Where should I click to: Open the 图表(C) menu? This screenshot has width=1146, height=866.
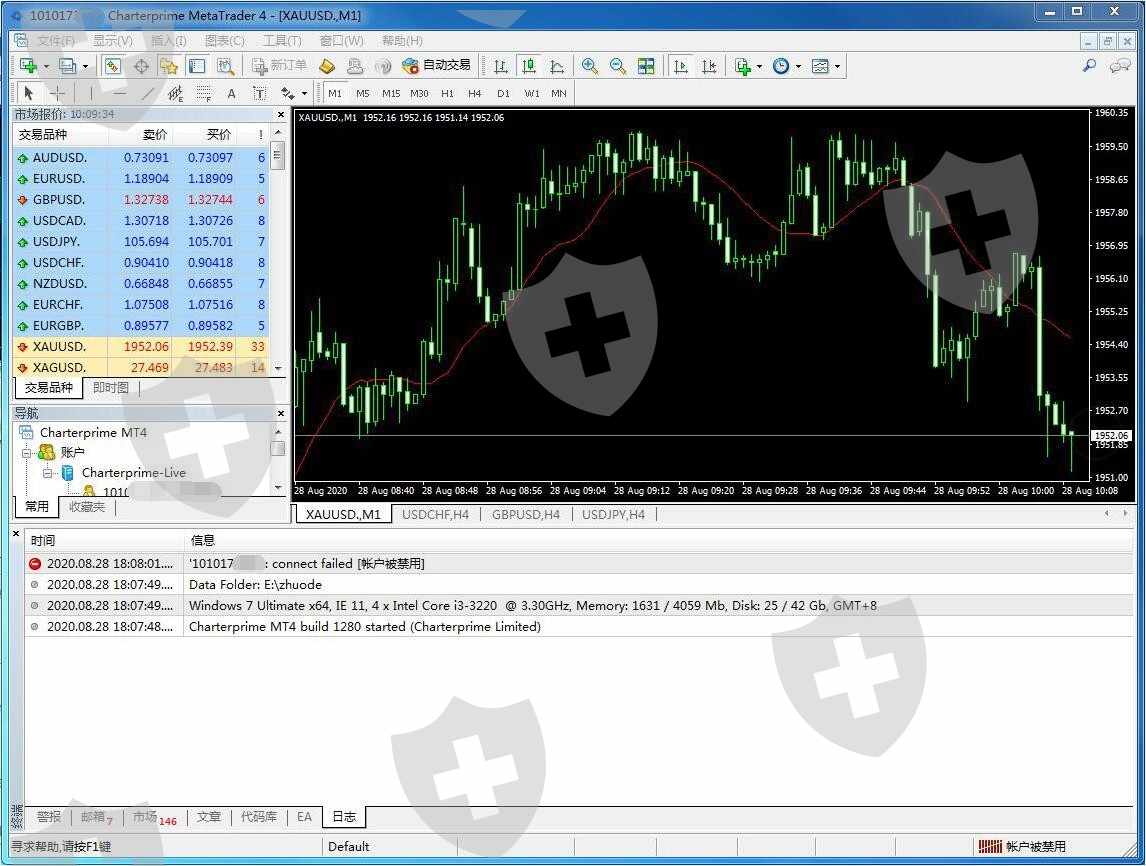[x=224, y=40]
